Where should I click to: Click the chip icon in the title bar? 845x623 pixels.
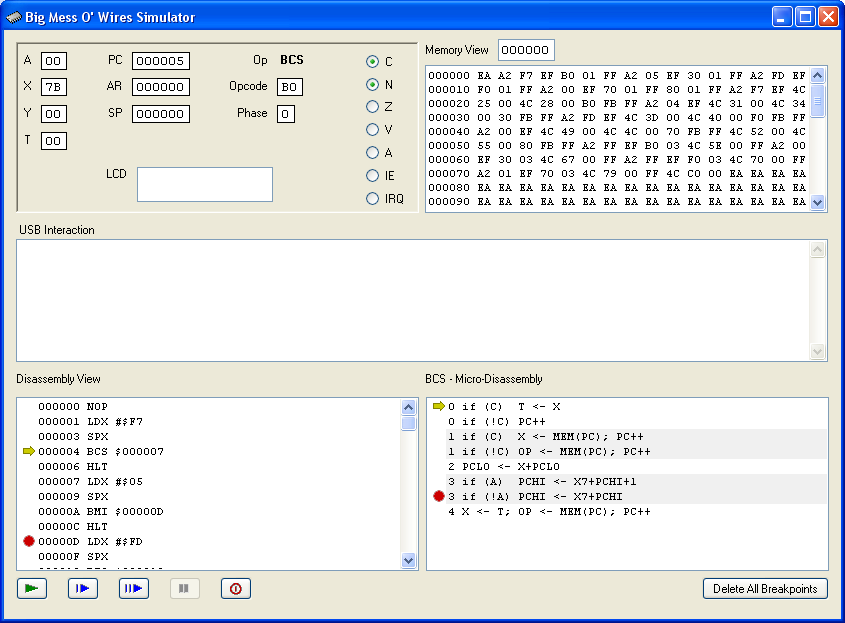tap(13, 17)
